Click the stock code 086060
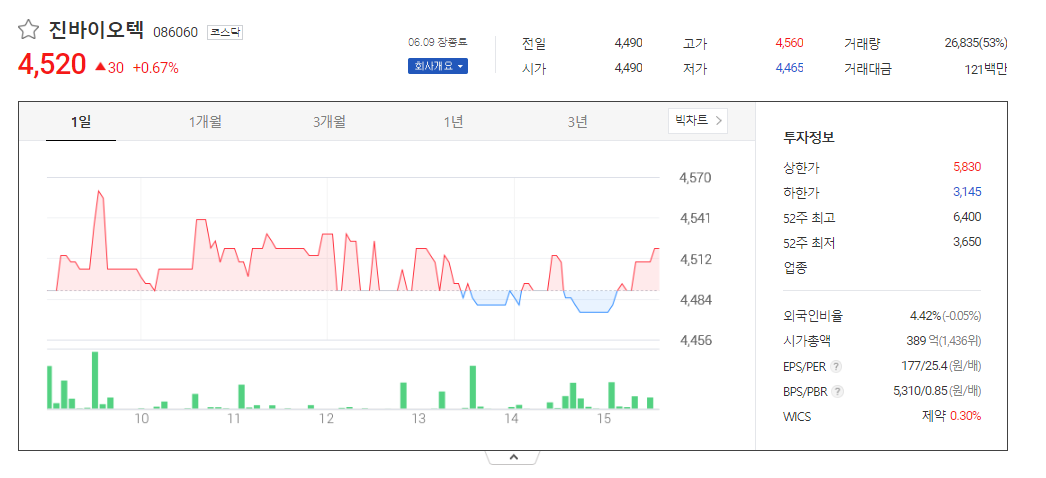Image resolution: width=1046 pixels, height=478 pixels. coord(175,32)
